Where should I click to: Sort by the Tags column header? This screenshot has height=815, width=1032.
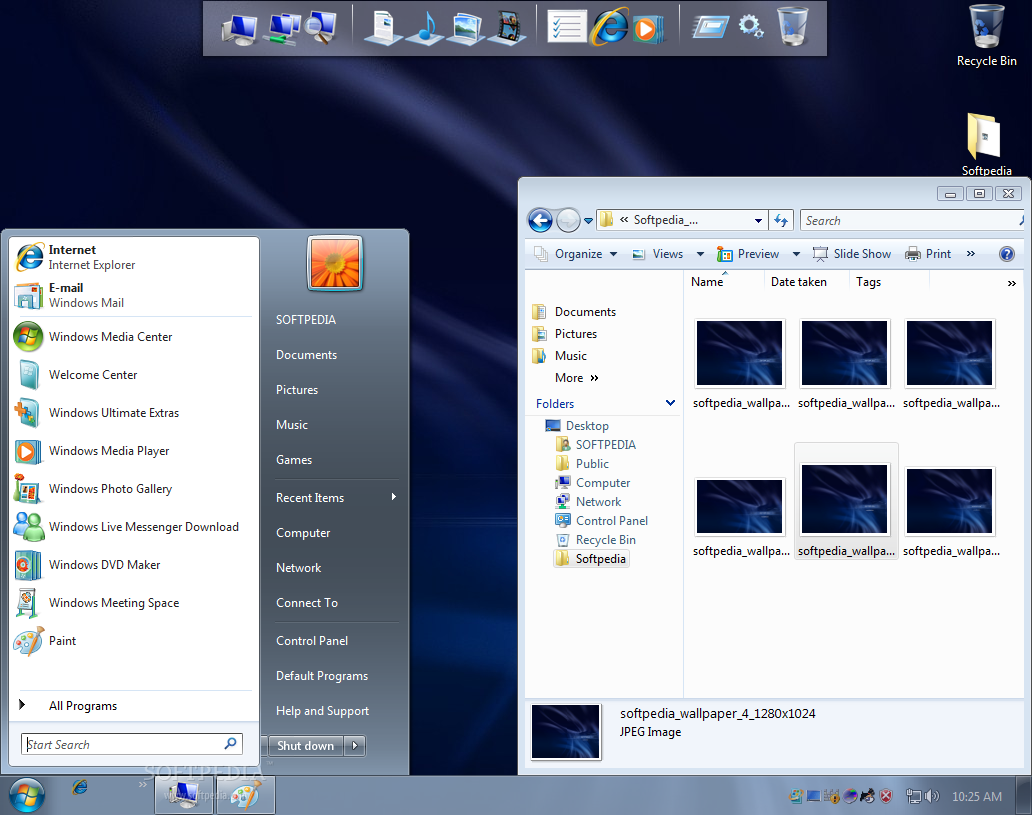(x=868, y=282)
